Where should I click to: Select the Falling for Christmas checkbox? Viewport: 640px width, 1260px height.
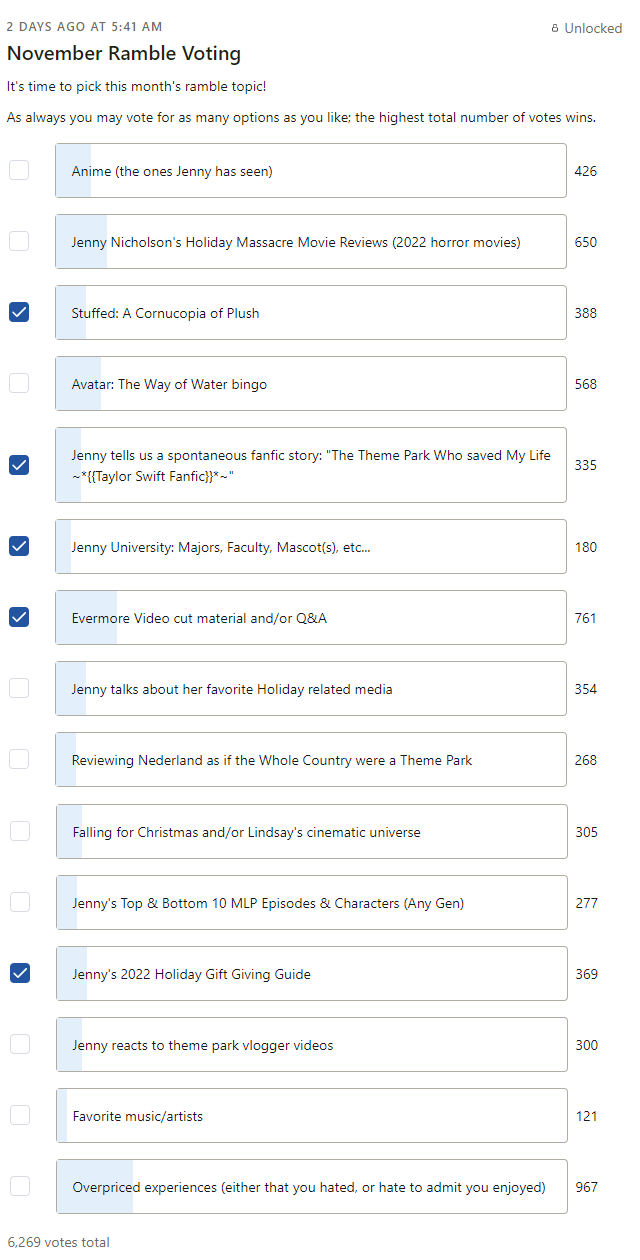point(19,831)
